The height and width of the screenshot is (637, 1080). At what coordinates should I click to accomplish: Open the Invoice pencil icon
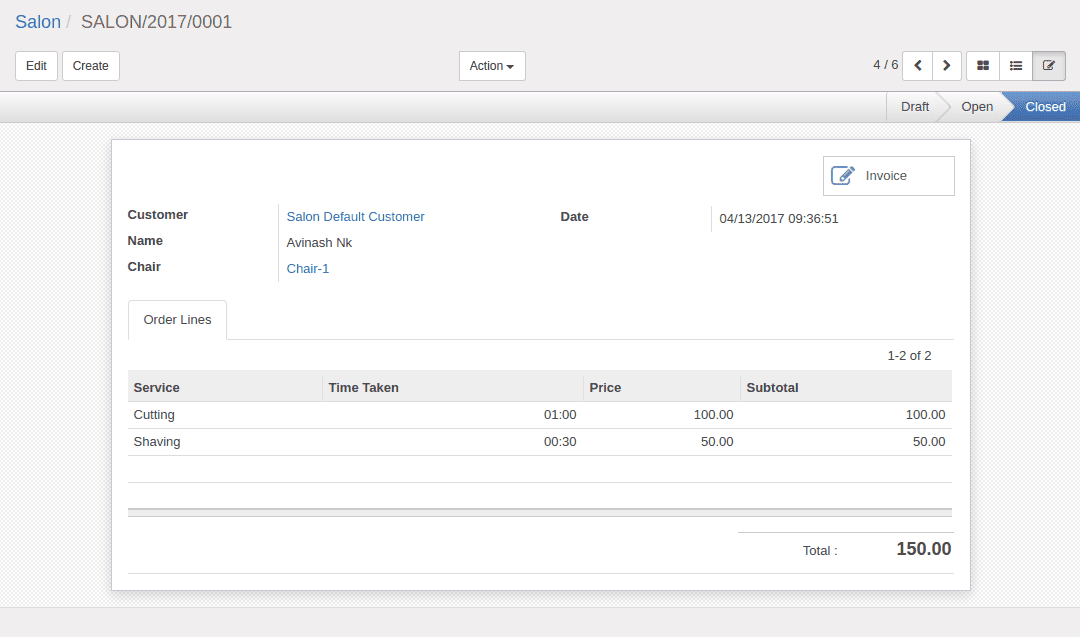842,176
